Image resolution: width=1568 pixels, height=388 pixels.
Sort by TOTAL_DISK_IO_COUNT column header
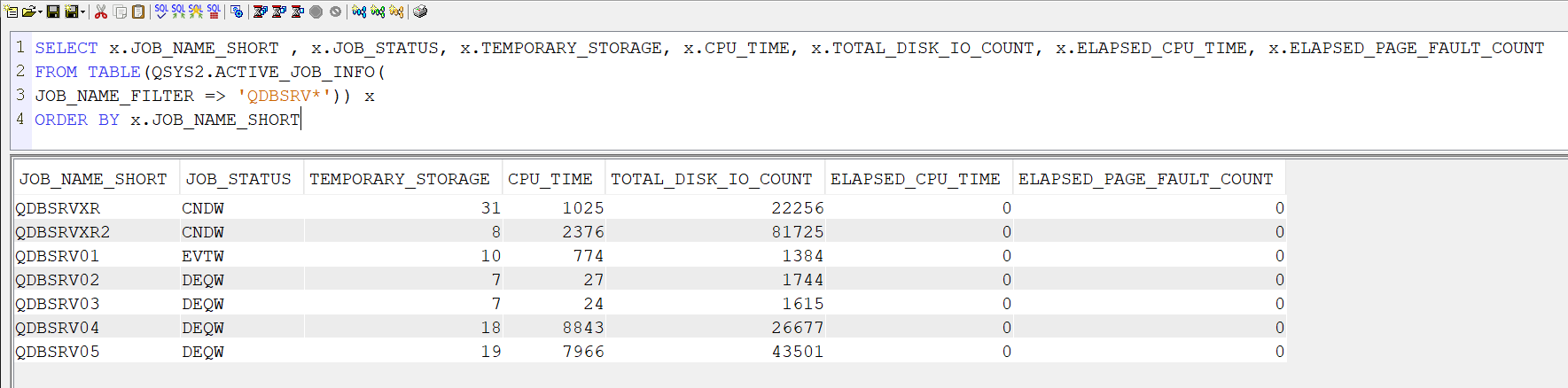pyautogui.click(x=711, y=179)
